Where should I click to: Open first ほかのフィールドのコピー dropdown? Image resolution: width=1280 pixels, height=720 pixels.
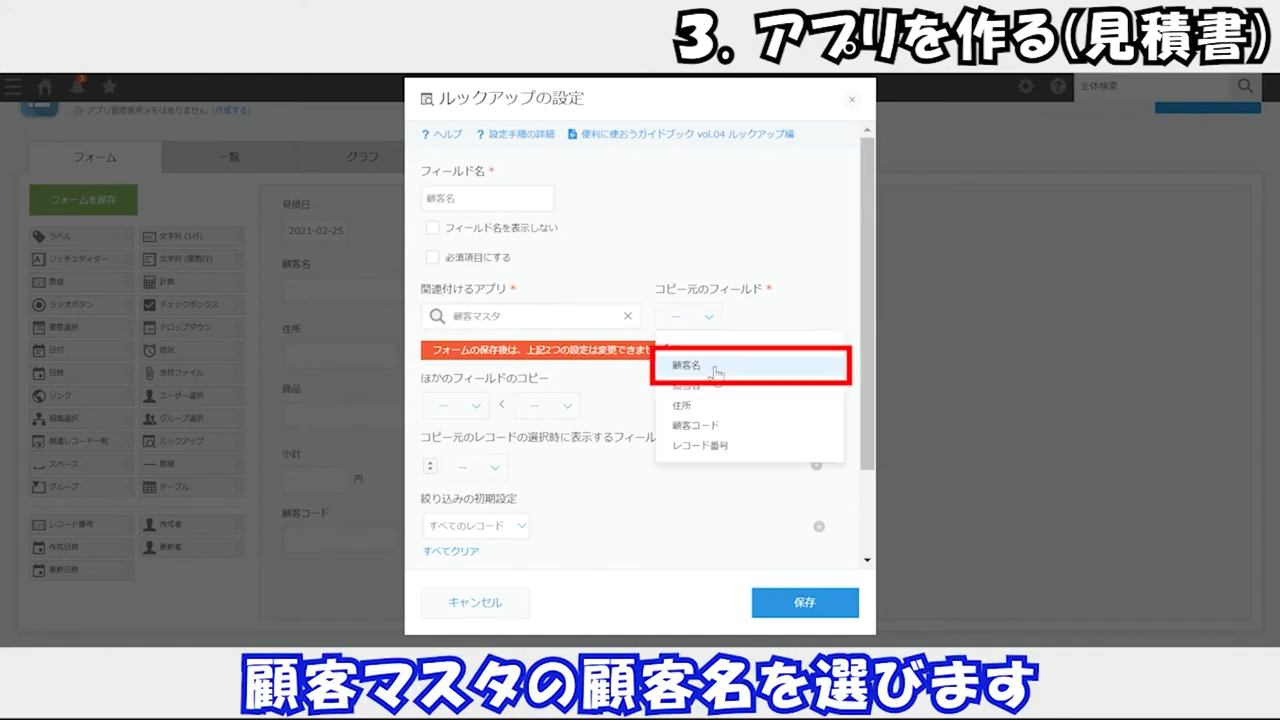(x=456, y=406)
